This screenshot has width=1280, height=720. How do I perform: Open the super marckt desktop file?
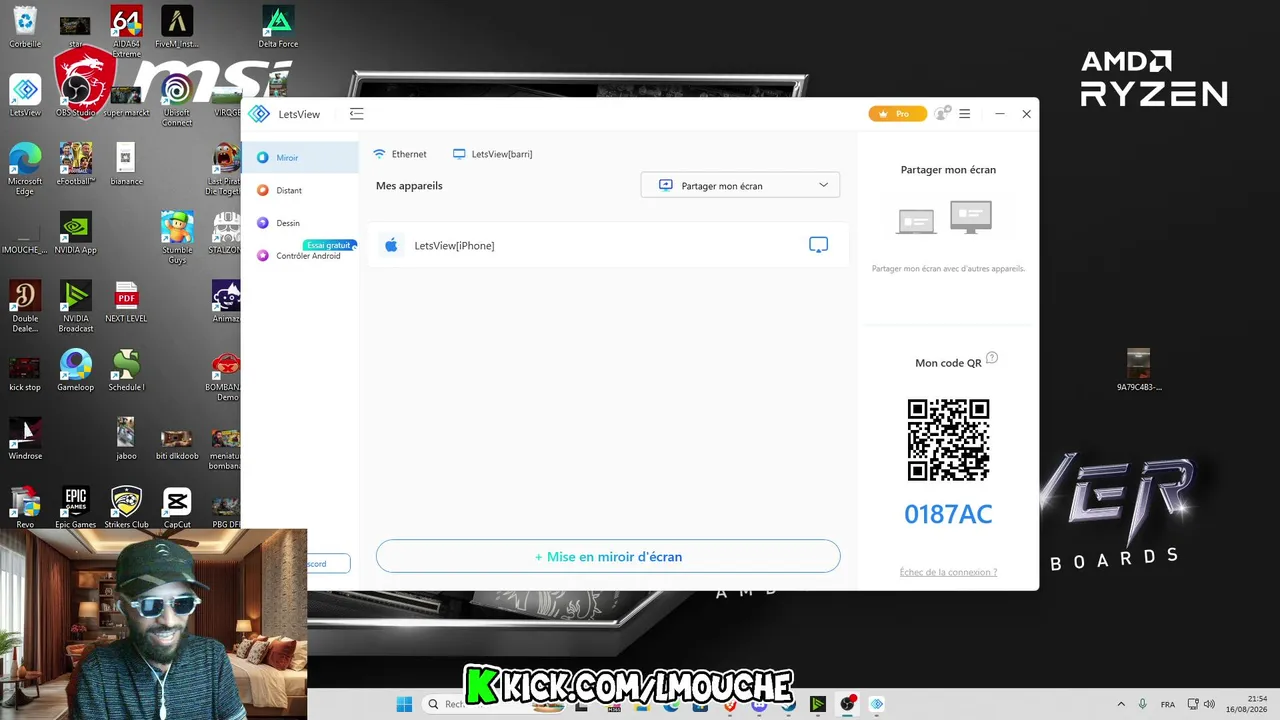(x=126, y=100)
